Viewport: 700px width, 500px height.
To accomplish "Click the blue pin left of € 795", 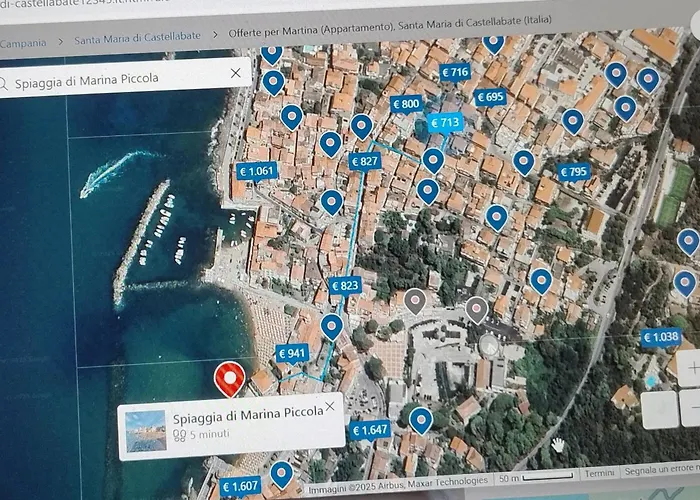I will tap(524, 163).
